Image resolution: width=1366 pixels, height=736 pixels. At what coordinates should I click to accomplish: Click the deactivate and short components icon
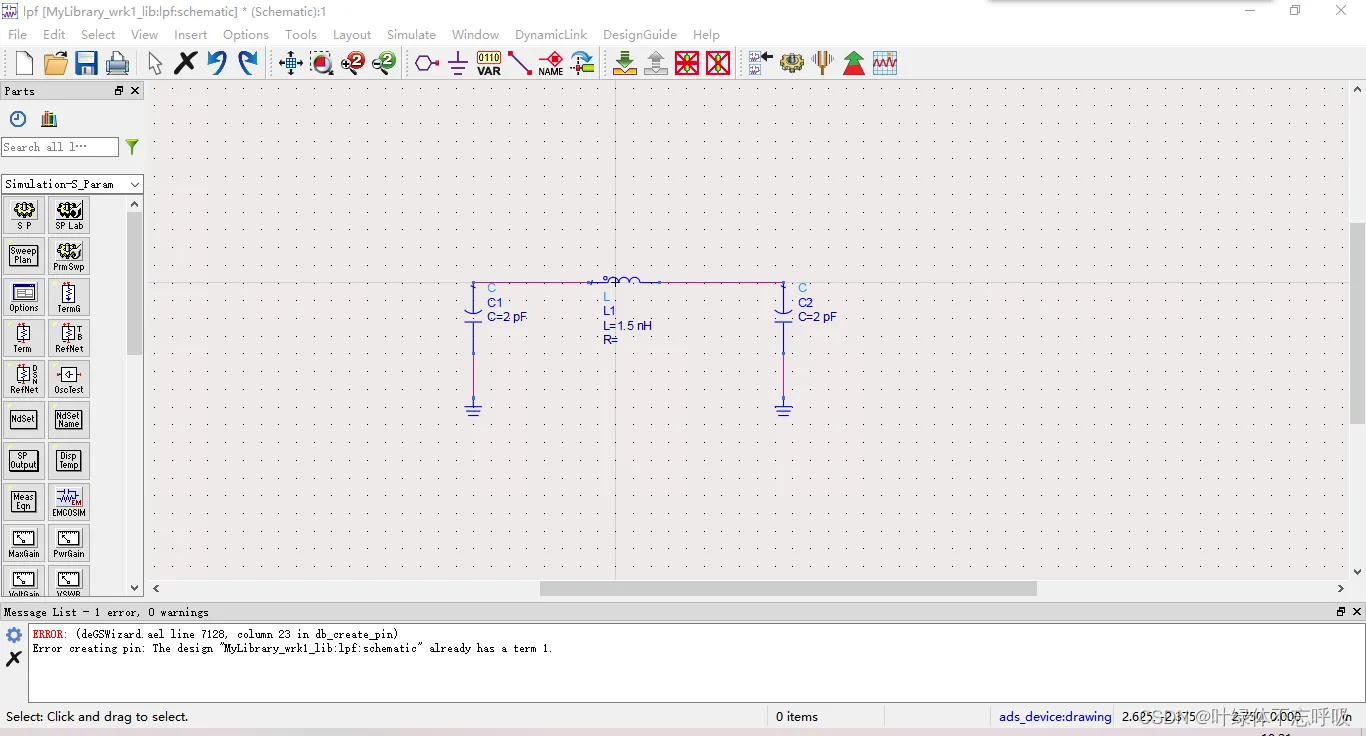click(718, 63)
